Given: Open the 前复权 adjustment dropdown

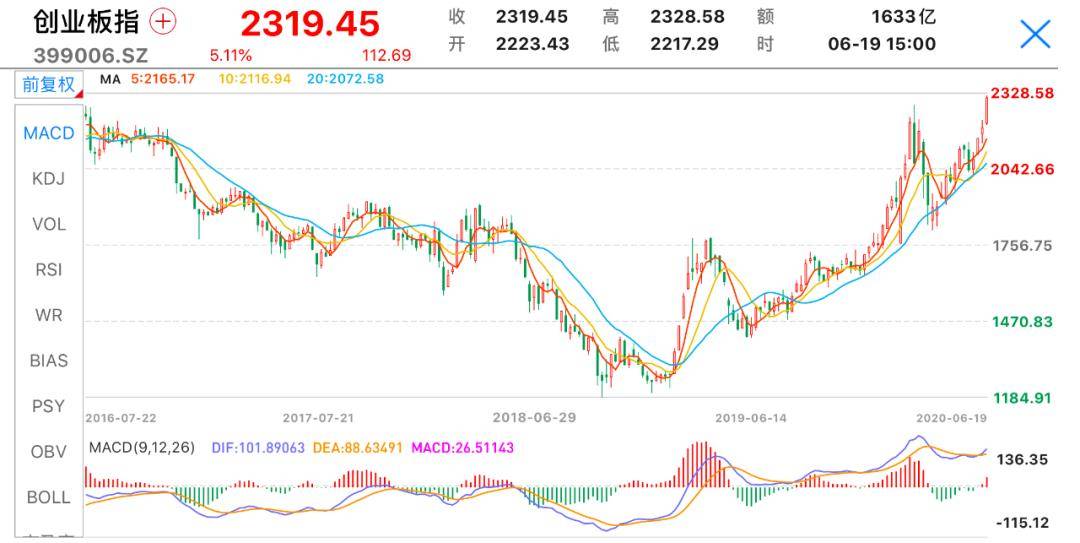Looking at the screenshot, I should point(49,85).
